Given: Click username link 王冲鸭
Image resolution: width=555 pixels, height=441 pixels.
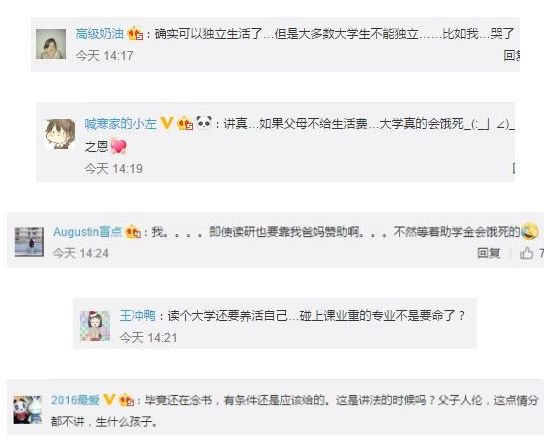Looking at the screenshot, I should click(x=138, y=315).
